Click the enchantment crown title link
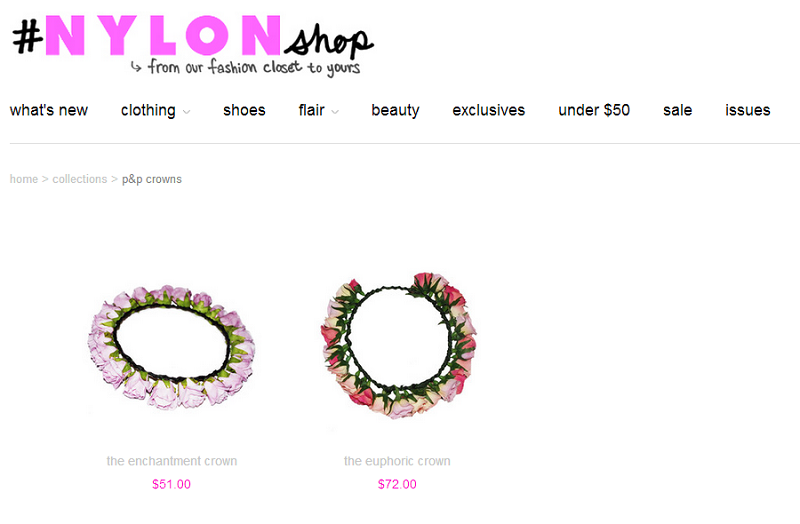This screenshot has width=800, height=524. tap(172, 461)
